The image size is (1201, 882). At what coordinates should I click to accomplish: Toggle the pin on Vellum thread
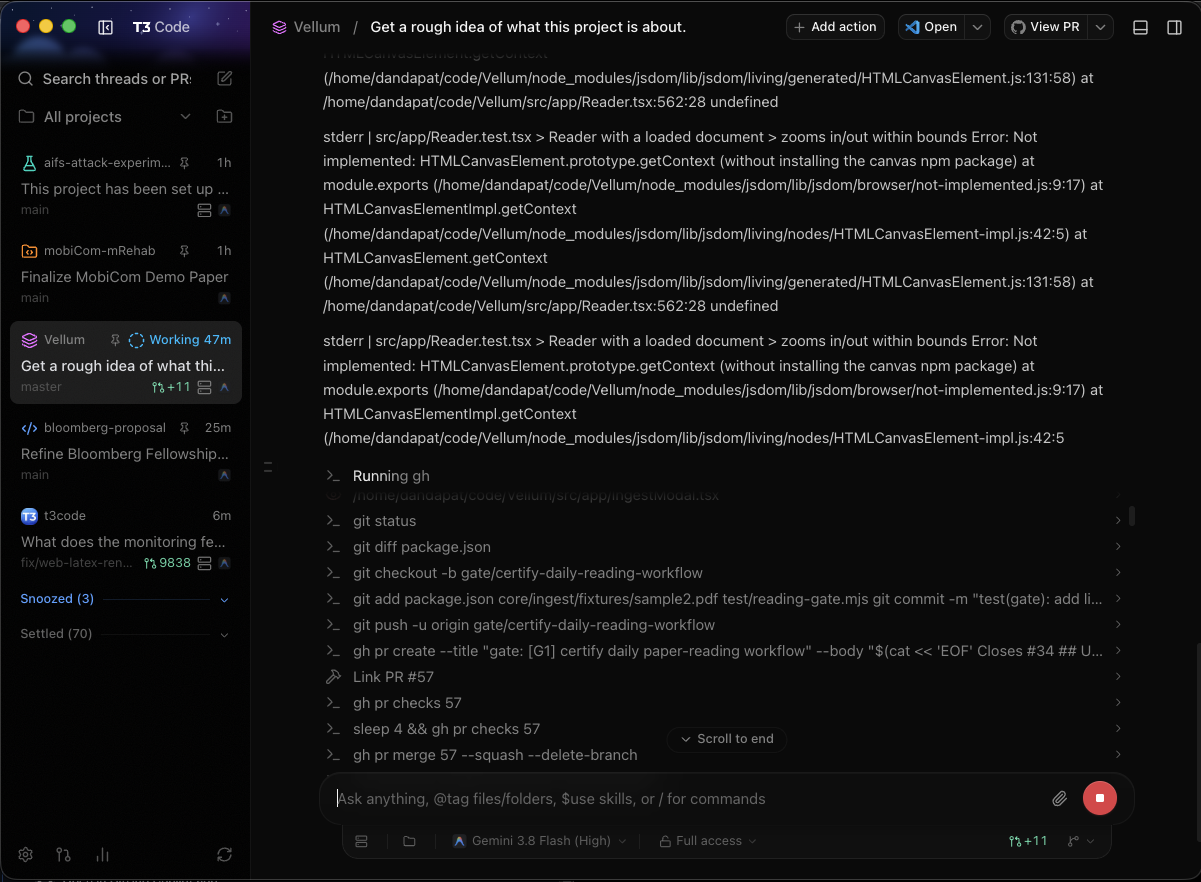pos(115,340)
